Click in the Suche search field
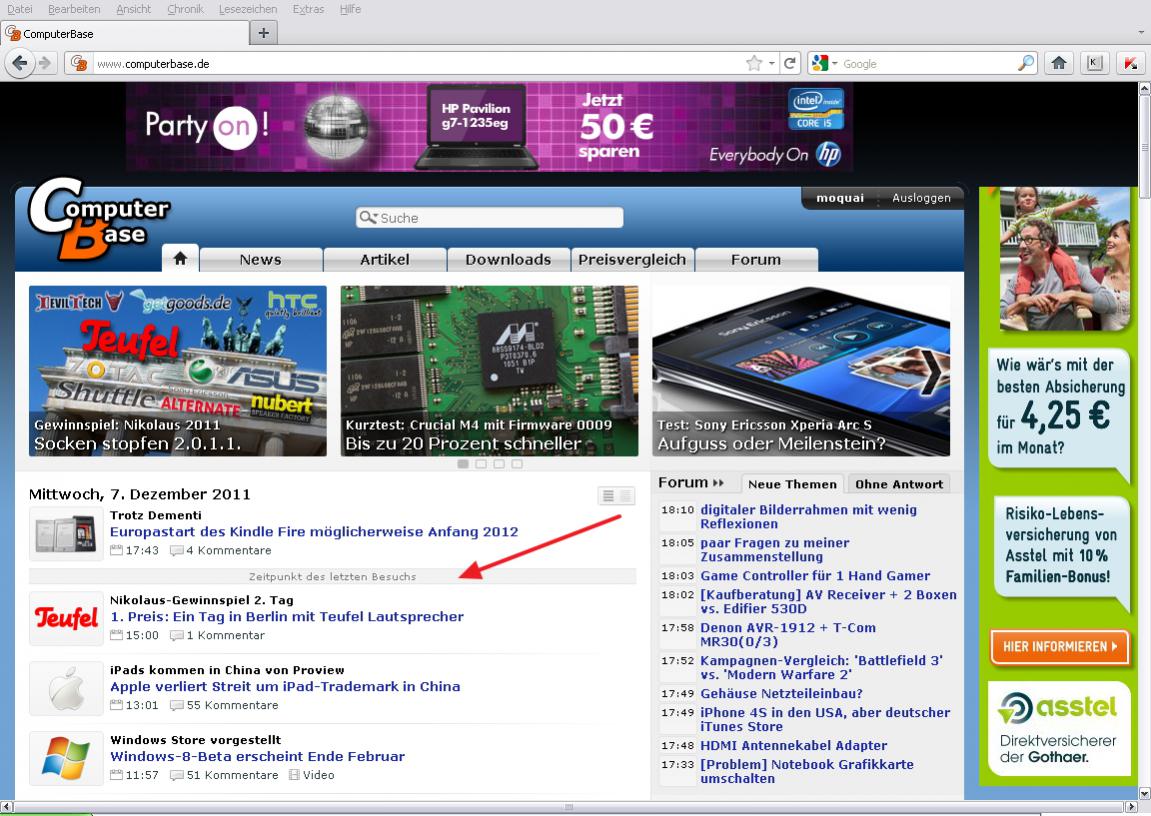Image resolution: width=1151 pixels, height=816 pixels. (x=490, y=217)
